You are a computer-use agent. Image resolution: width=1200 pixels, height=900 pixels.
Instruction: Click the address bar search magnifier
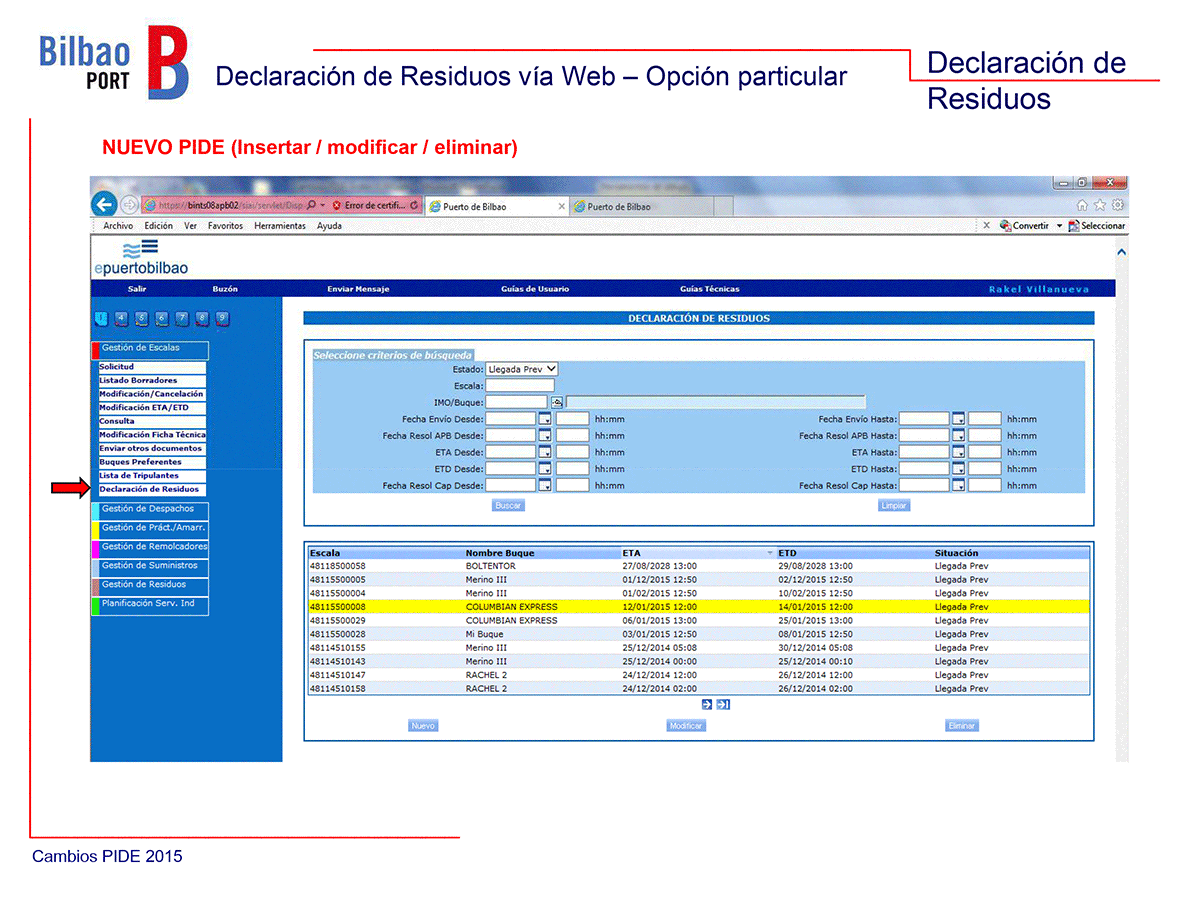coord(312,205)
